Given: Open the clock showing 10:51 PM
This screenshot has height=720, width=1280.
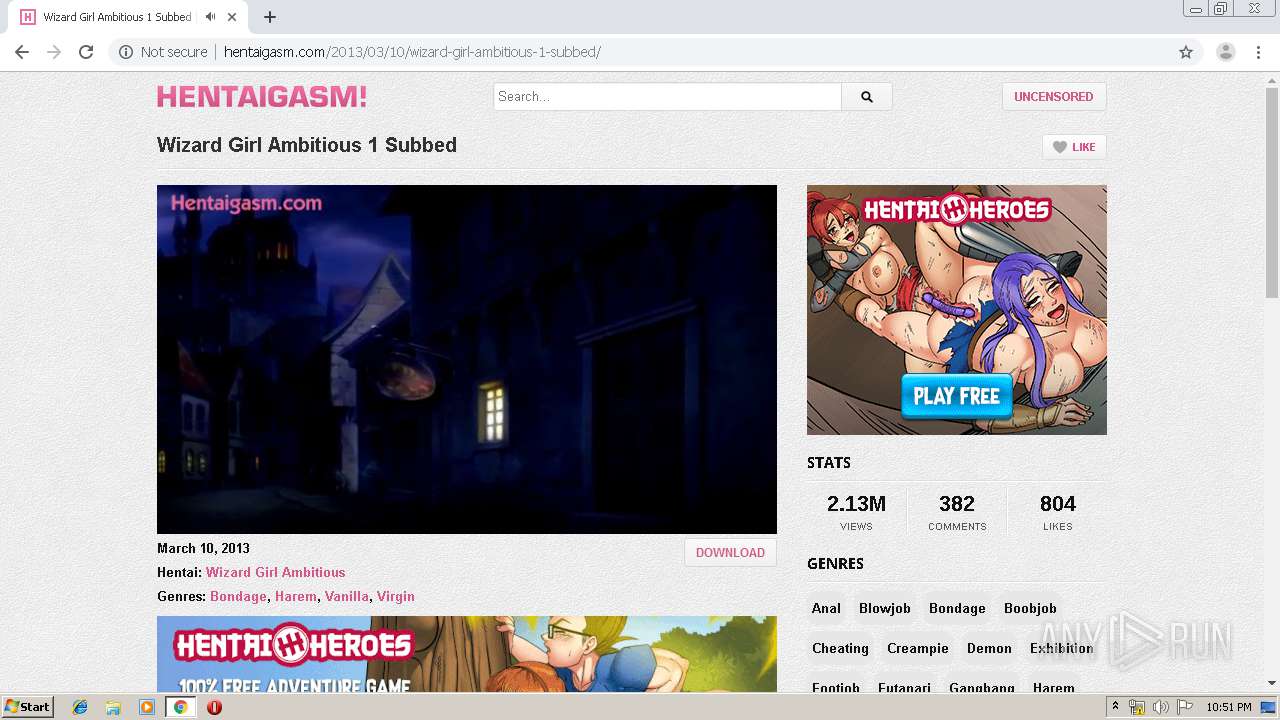Looking at the screenshot, I should [x=1228, y=707].
